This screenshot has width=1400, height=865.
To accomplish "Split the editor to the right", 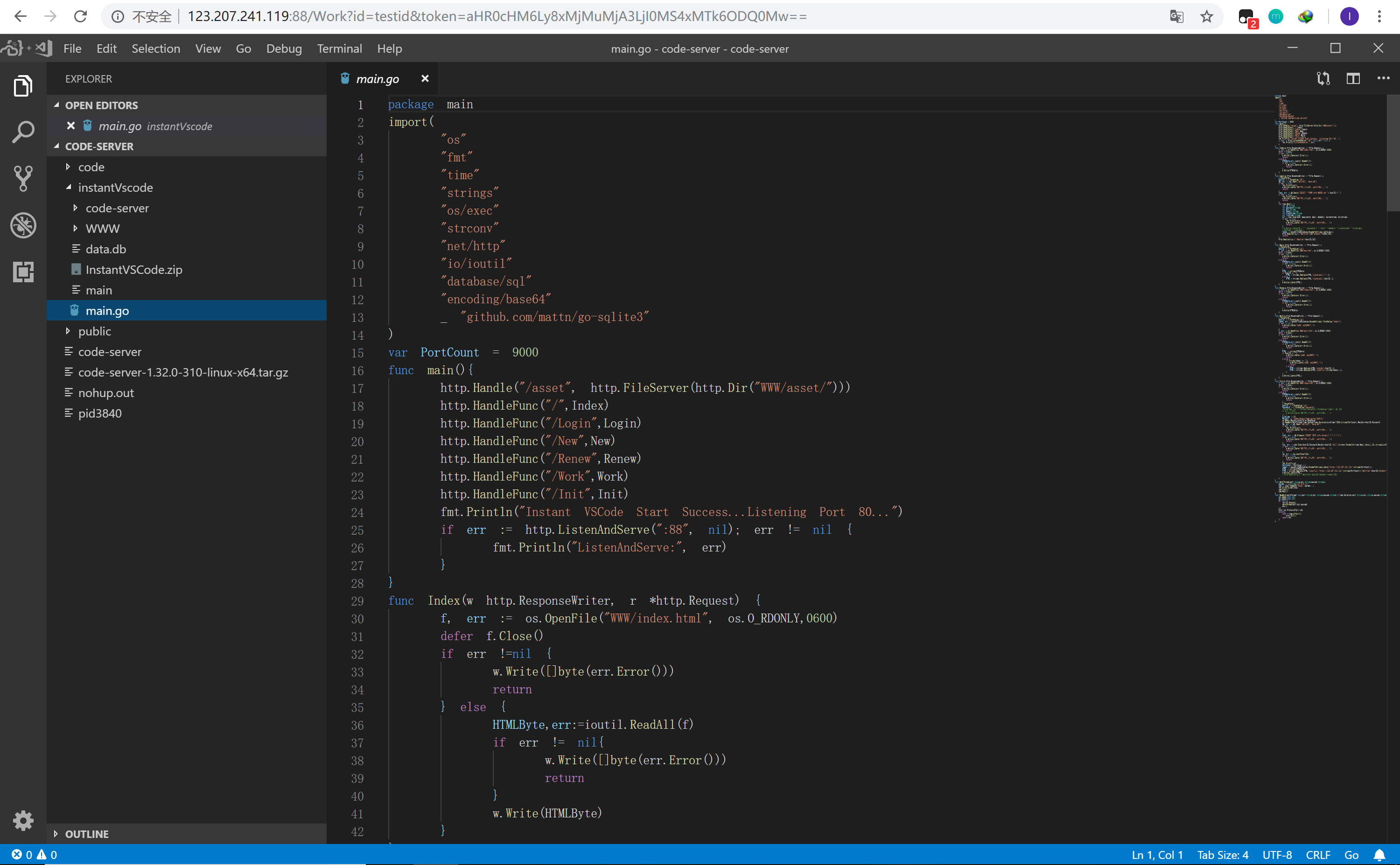I will coord(1353,78).
